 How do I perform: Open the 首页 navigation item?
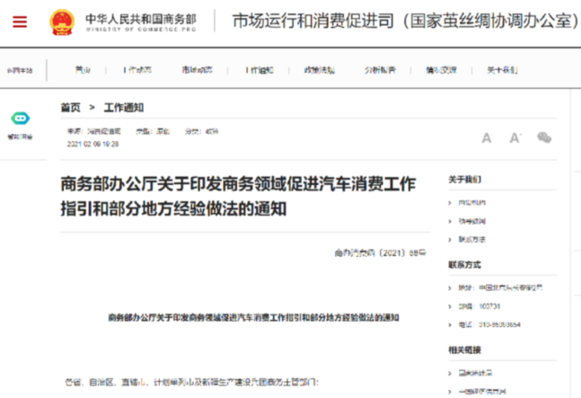(83, 70)
